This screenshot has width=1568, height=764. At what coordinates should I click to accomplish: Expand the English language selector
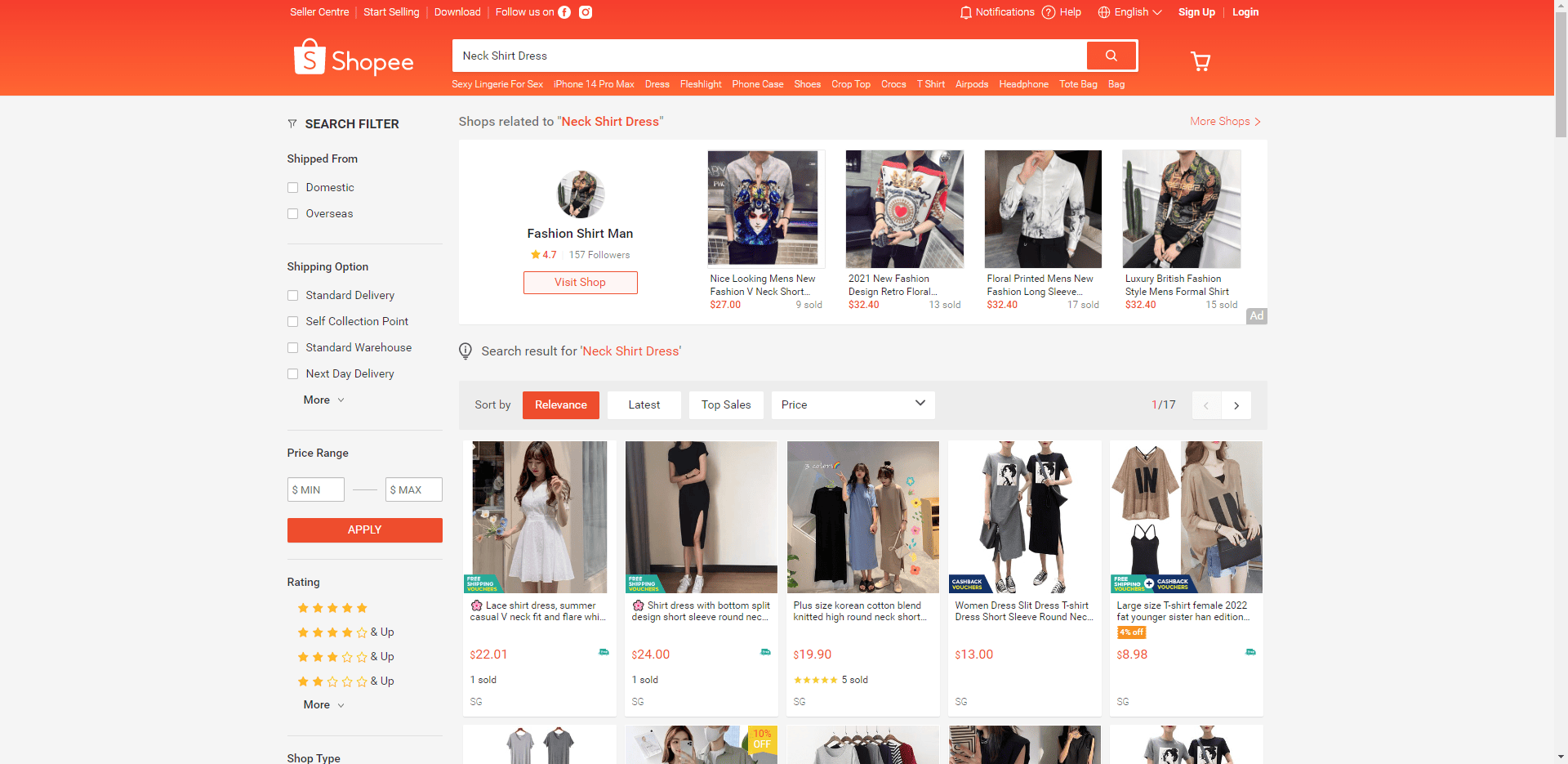coord(1130,12)
